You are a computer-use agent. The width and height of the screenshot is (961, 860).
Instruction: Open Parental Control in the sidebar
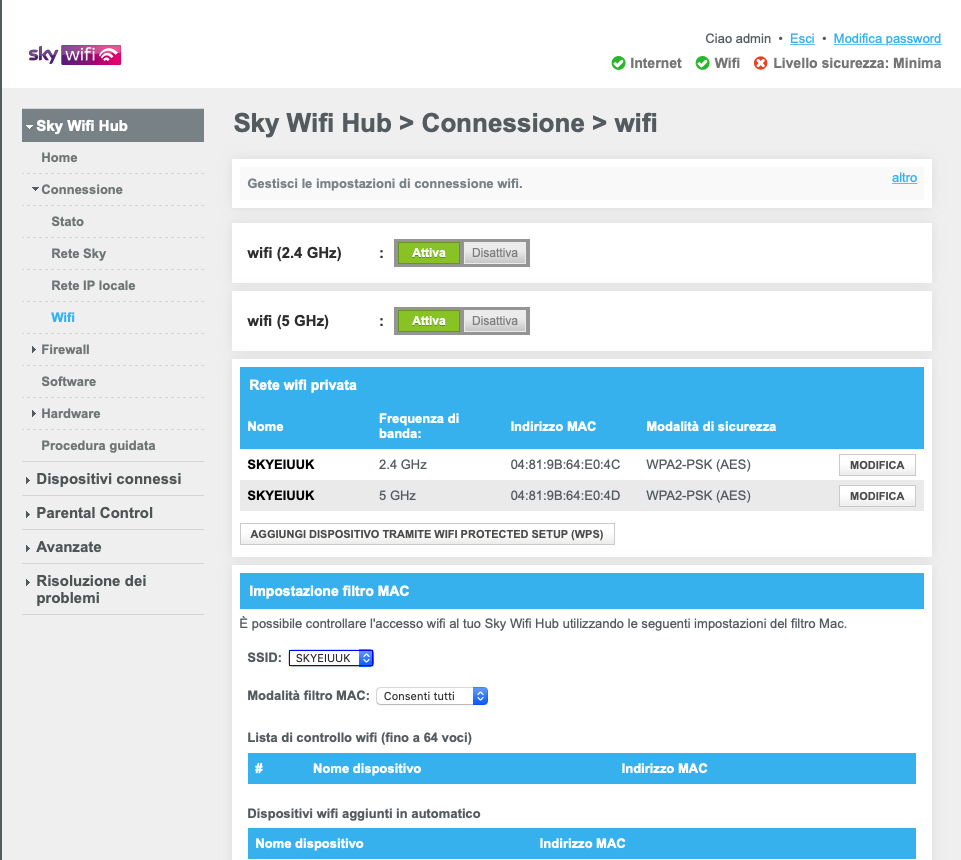point(94,513)
